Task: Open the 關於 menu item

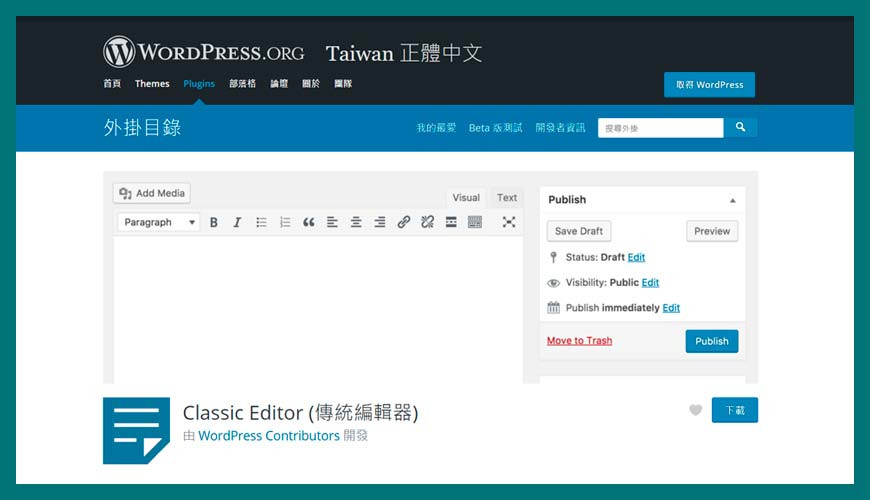Action: [311, 84]
